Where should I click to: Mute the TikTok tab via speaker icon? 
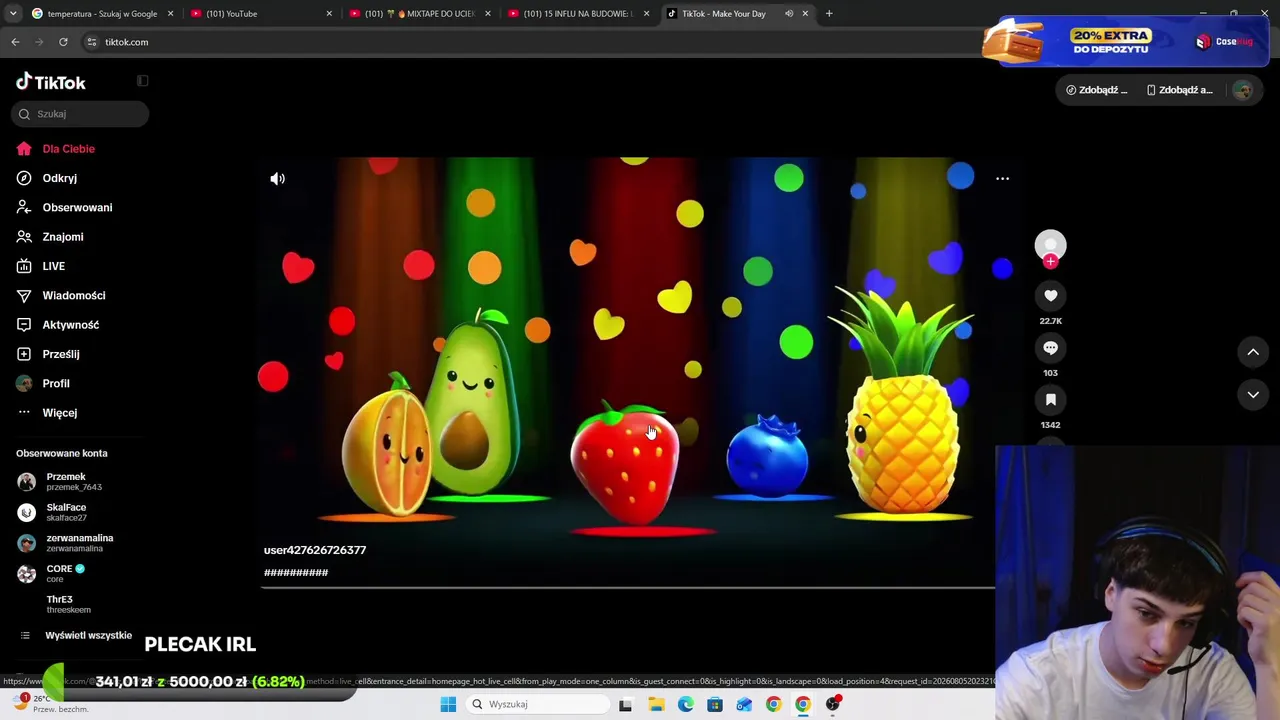pyautogui.click(x=789, y=14)
